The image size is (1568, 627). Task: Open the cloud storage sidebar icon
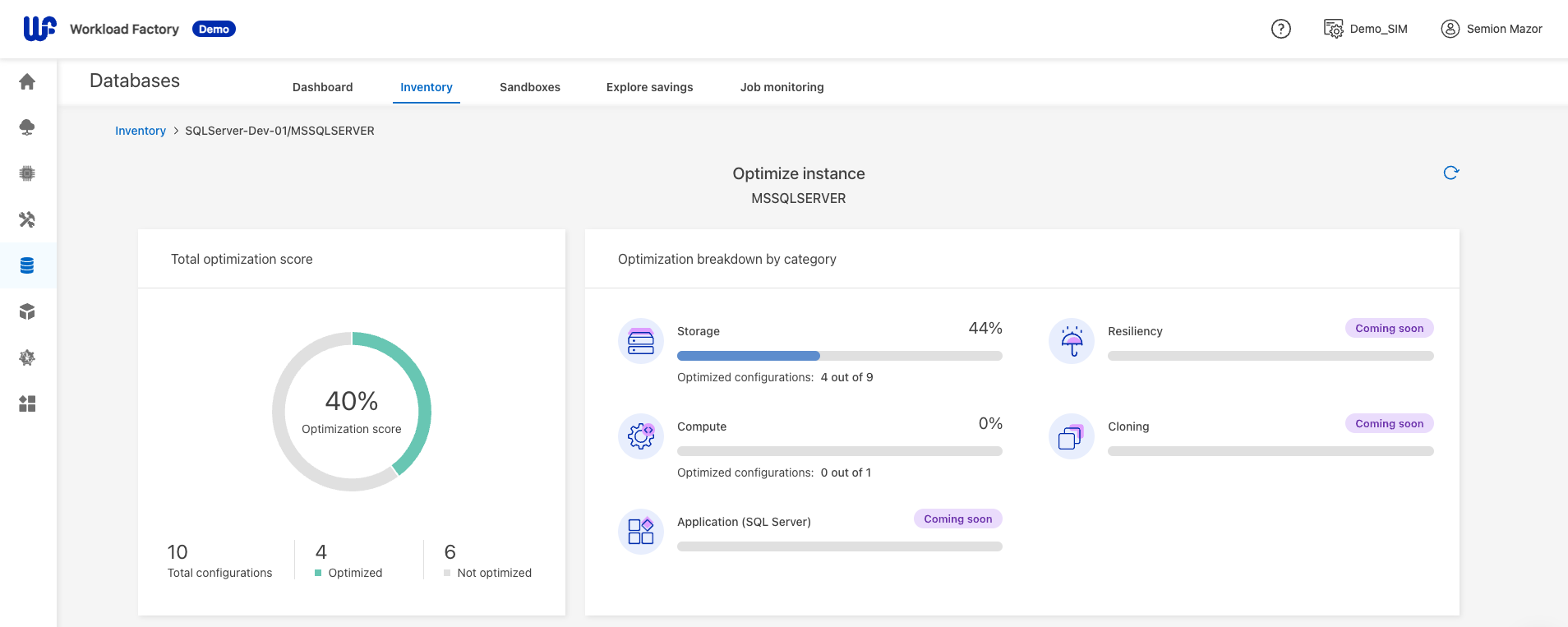(x=27, y=127)
